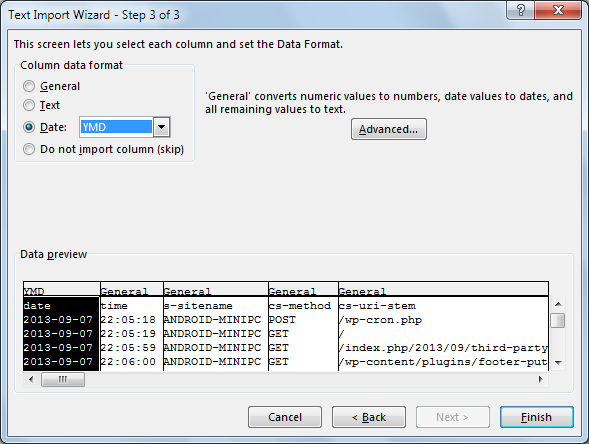Click the 22:06:00 time value
The height and width of the screenshot is (444, 589).
[x=128, y=361]
